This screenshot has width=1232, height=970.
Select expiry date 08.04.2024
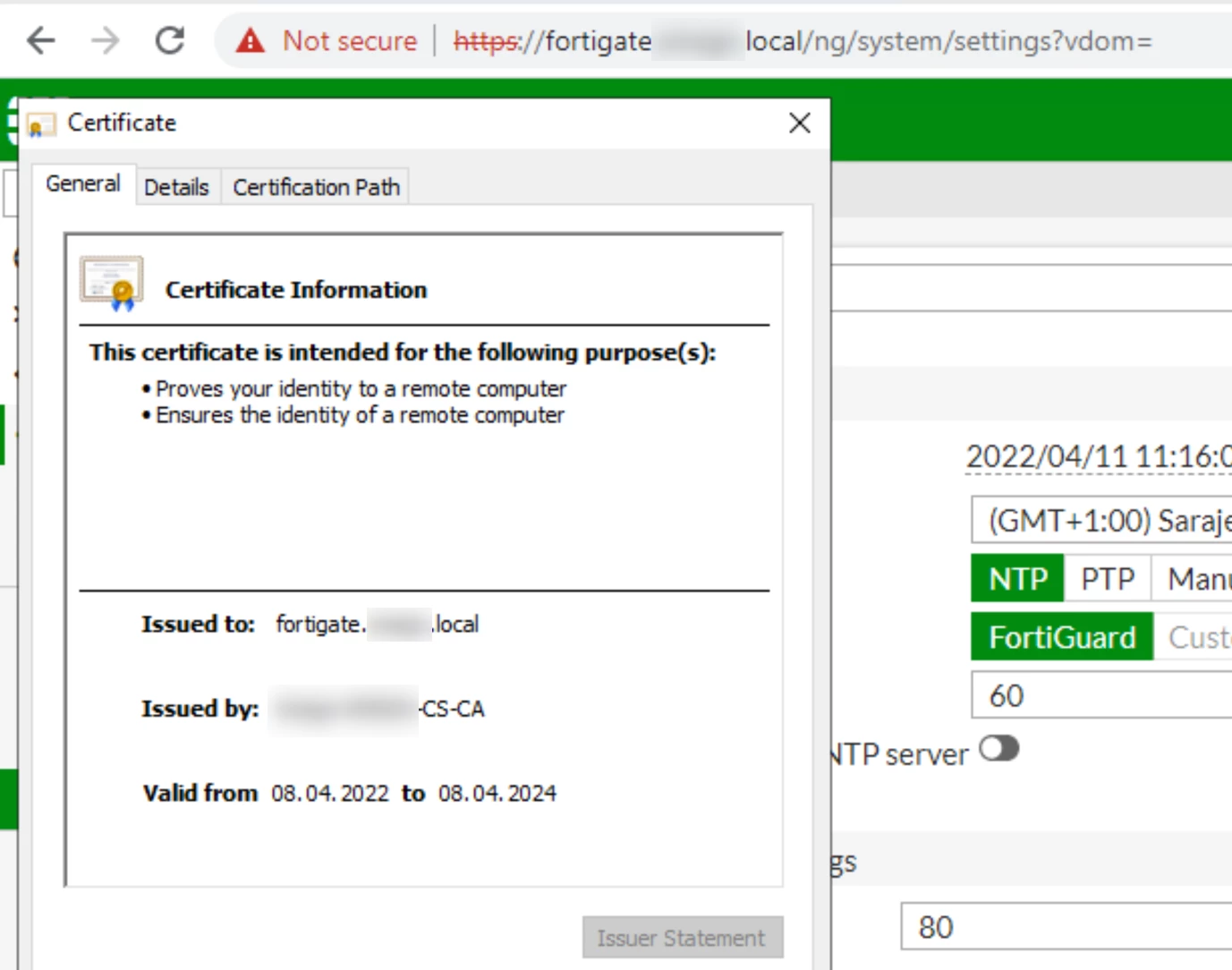pos(497,794)
